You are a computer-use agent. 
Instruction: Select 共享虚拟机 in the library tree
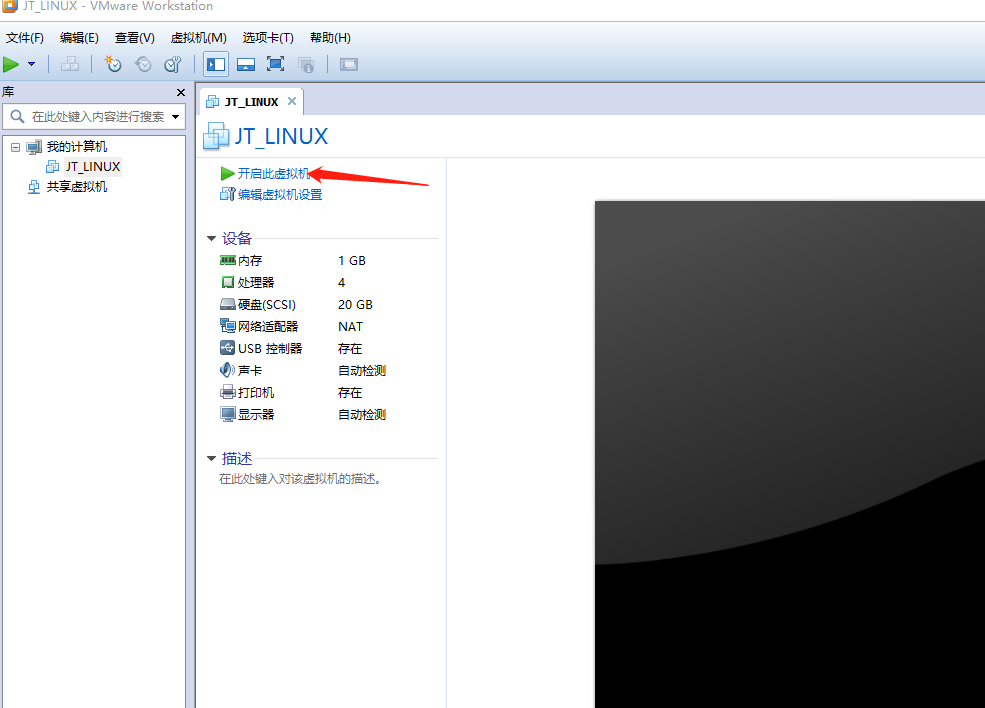tap(77, 187)
